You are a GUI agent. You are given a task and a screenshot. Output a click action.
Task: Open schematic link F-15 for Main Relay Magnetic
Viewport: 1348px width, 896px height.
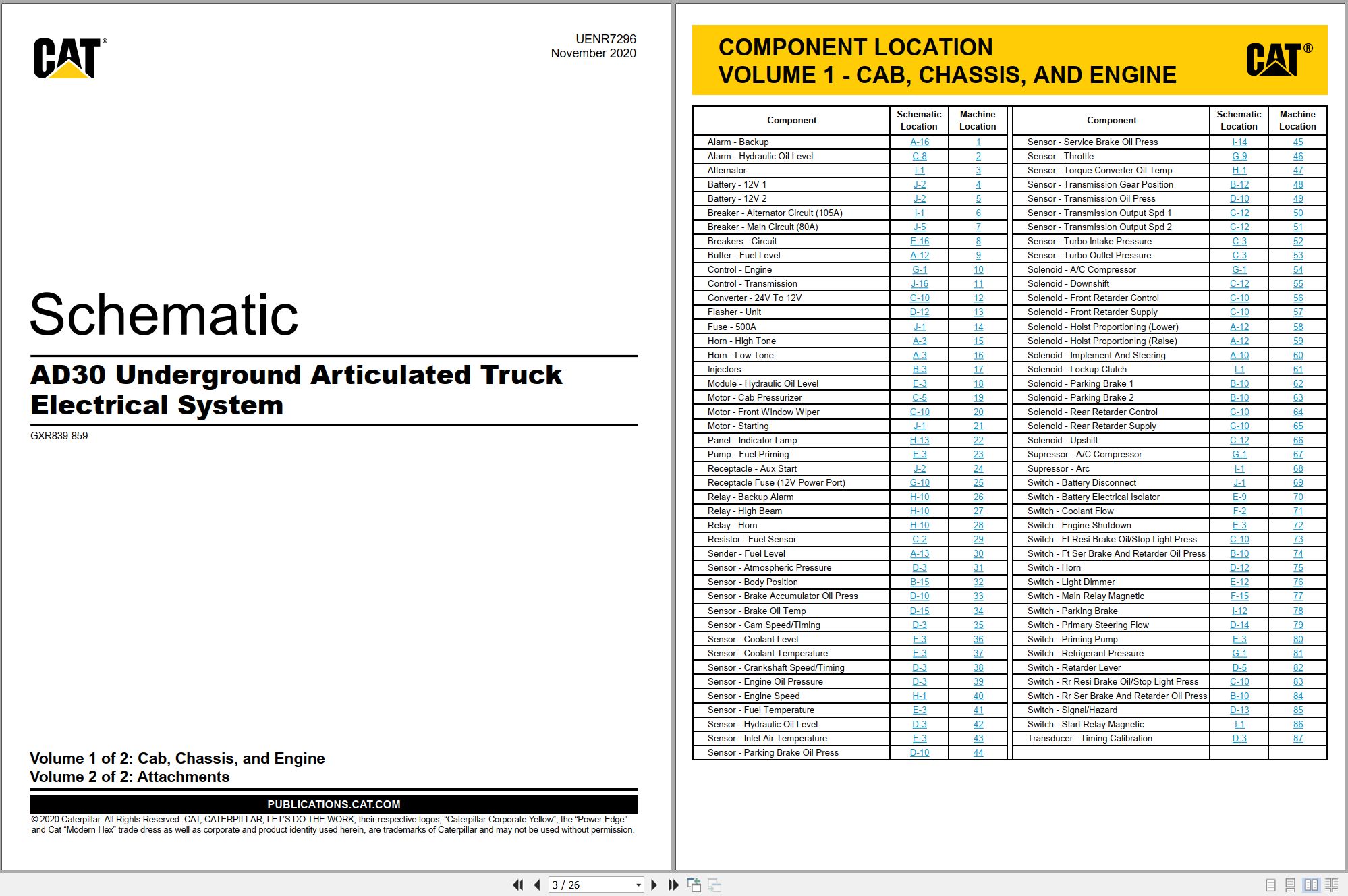[x=1239, y=596]
